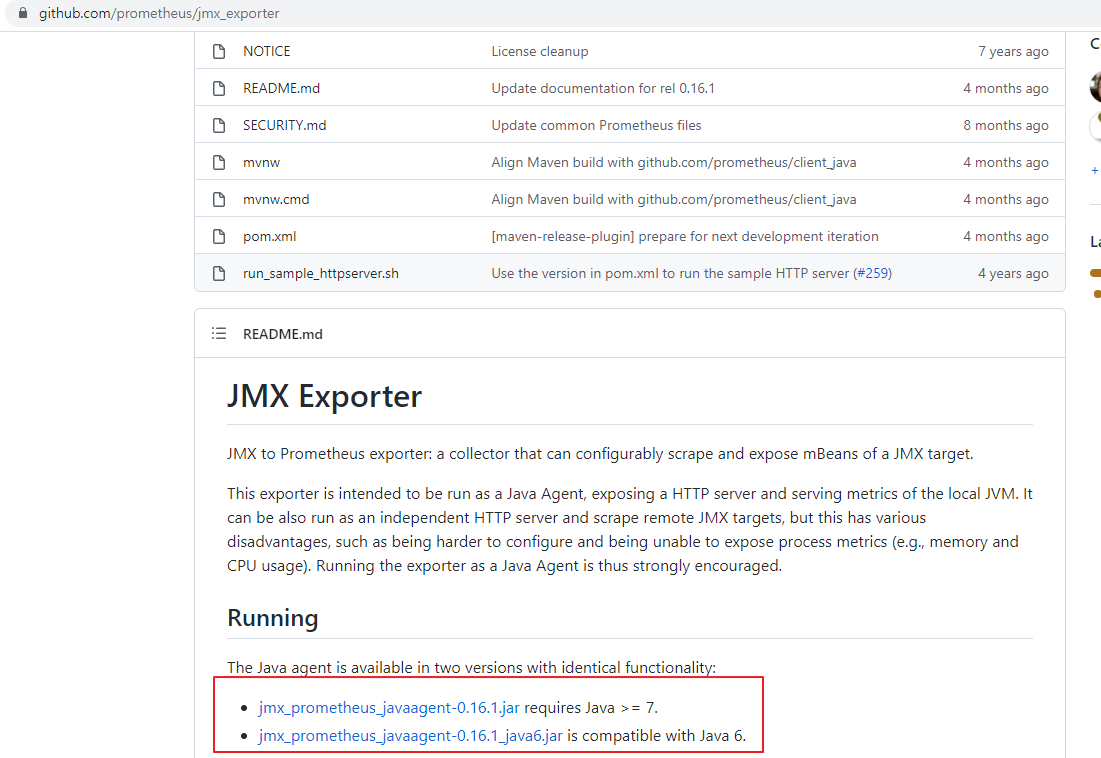Click '8 months ago' in the SECURITY.md row
Screen dimensions: 1101x758
coord(1006,126)
